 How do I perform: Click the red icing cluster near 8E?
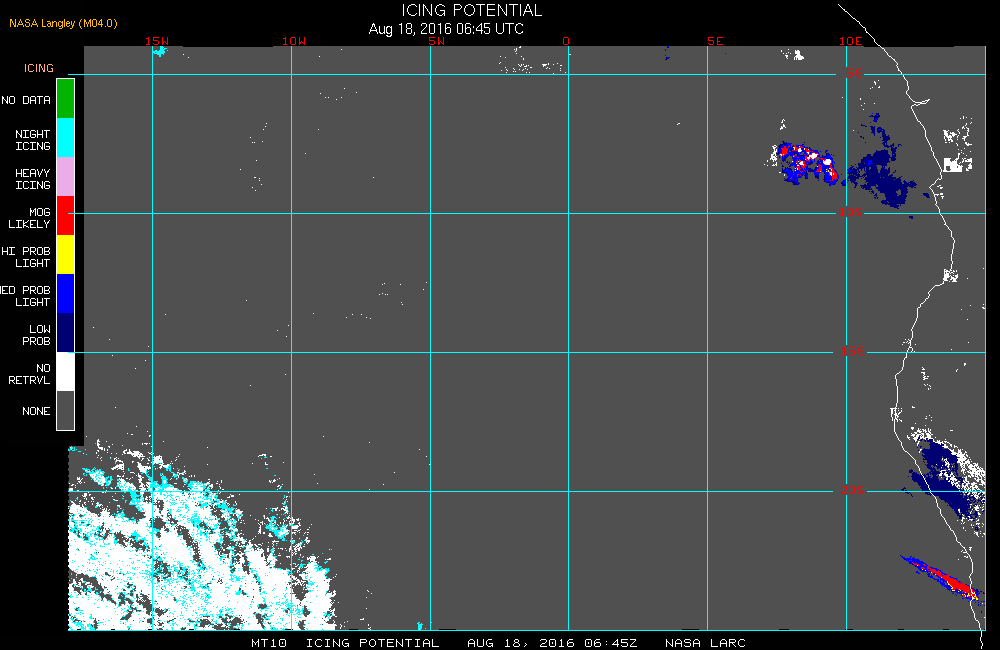point(808,163)
